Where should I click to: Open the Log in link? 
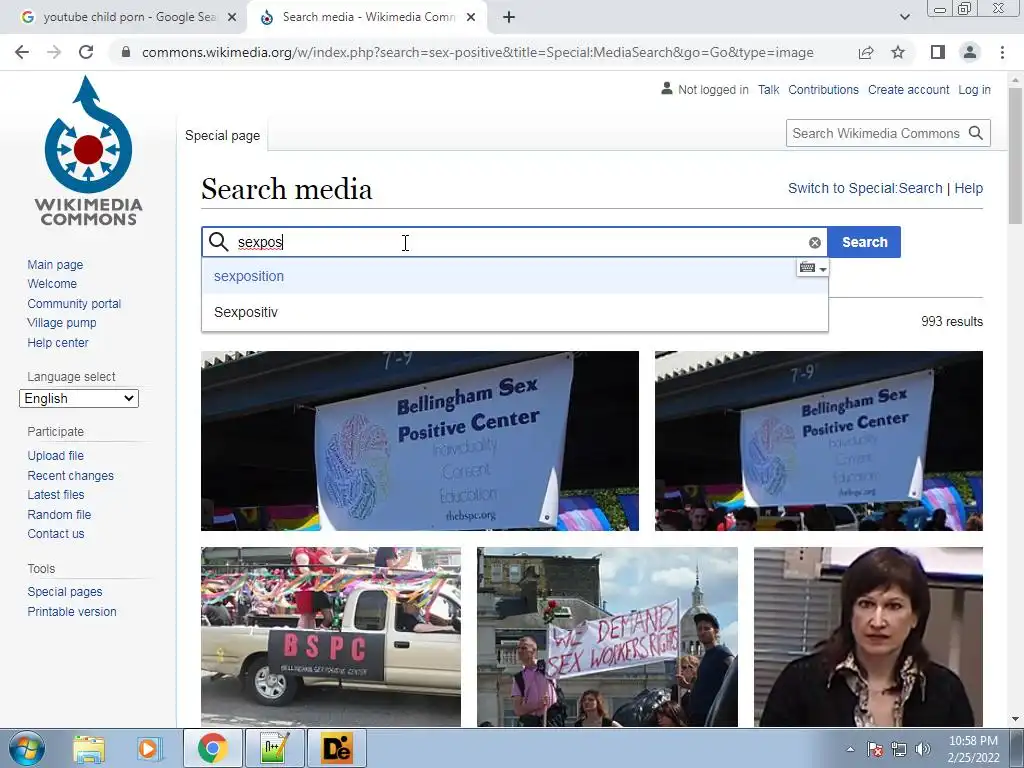click(x=974, y=89)
